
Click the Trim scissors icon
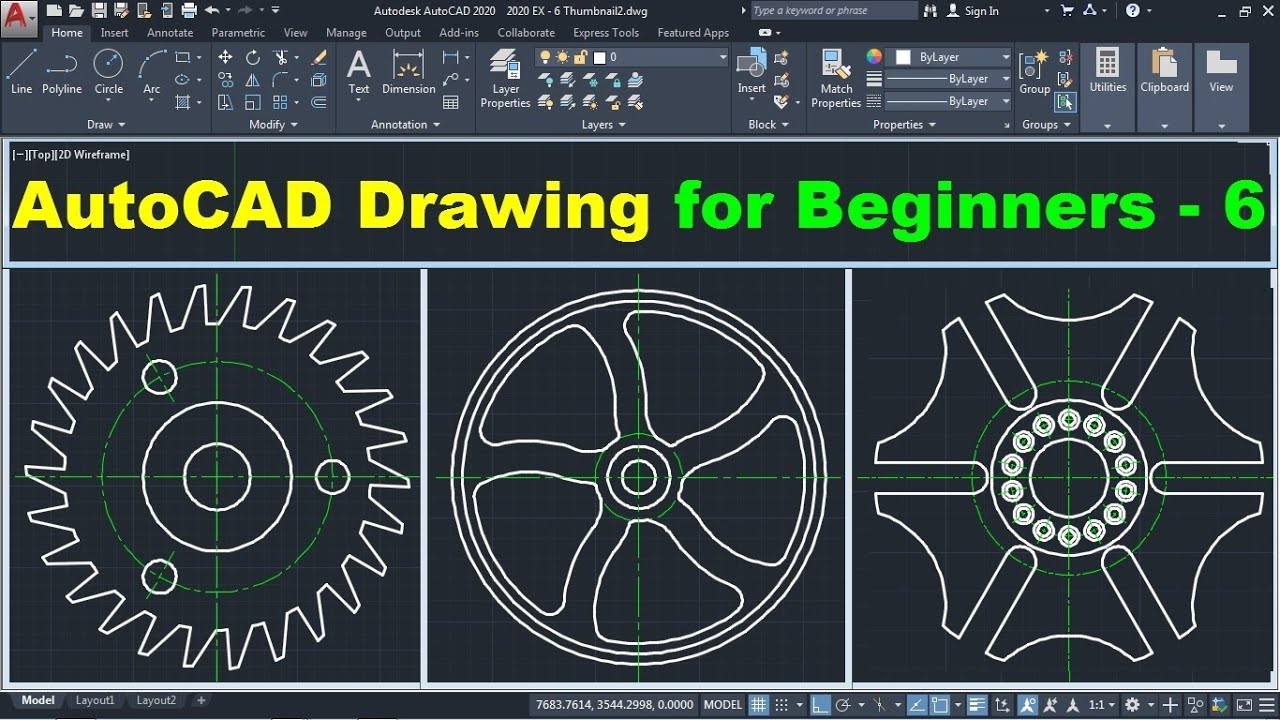pos(281,57)
